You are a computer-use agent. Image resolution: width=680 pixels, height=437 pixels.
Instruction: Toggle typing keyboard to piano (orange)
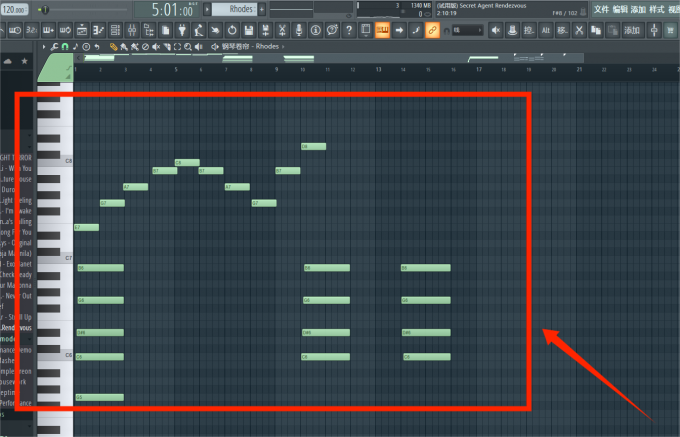click(382, 30)
